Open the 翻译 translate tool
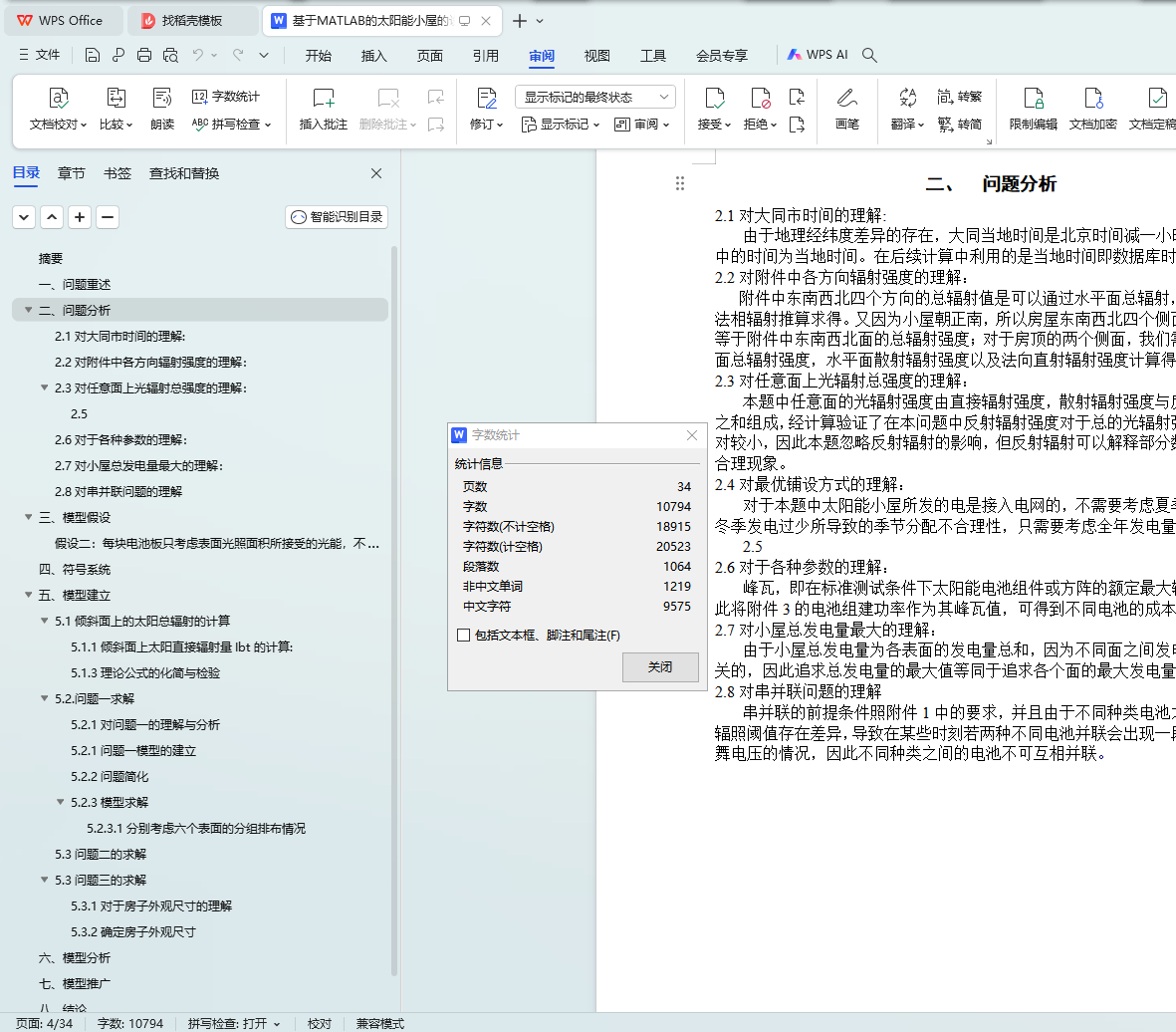 coord(907,109)
